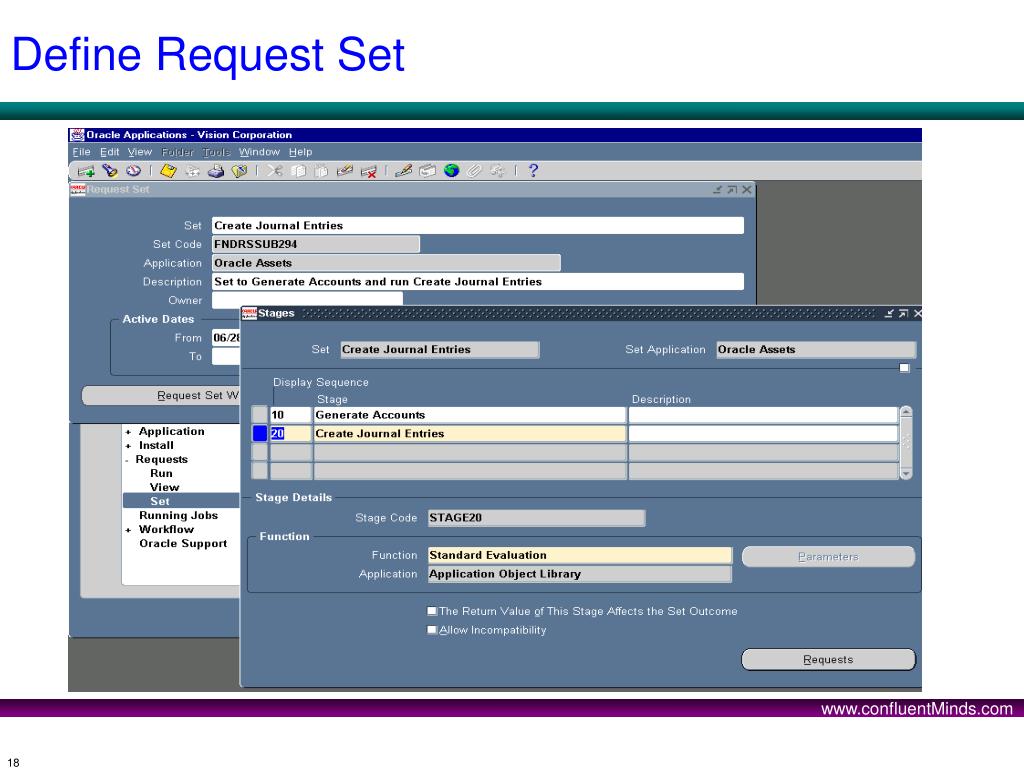Click the Show Navigator compass icon
This screenshot has height=768, width=1024.
133,171
